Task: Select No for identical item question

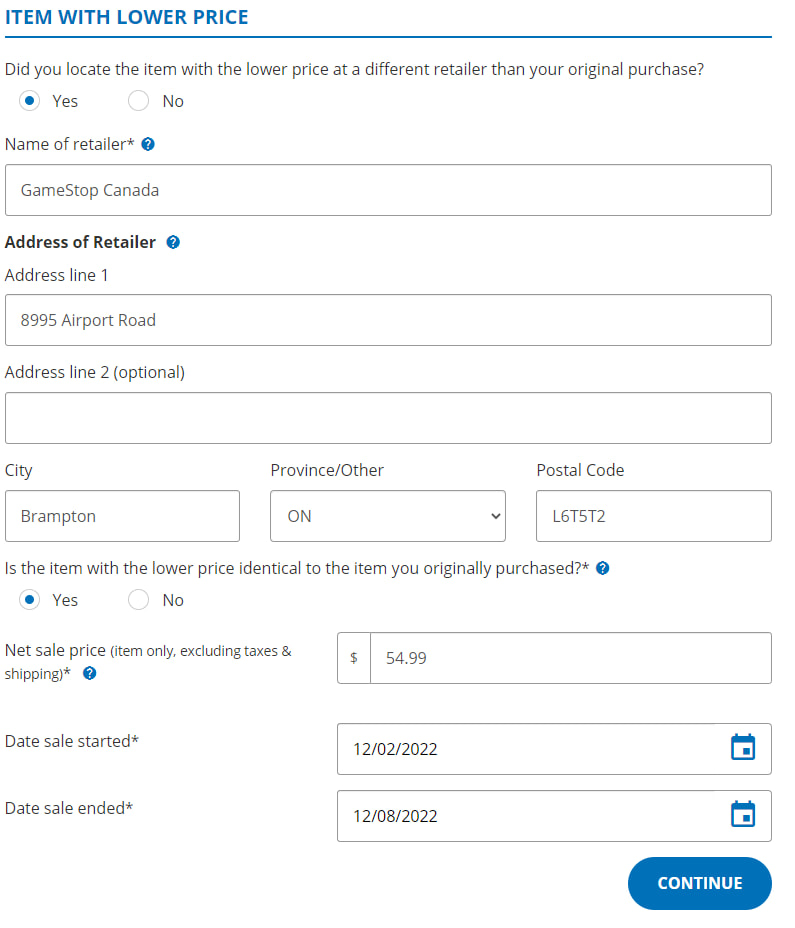Action: pos(139,600)
